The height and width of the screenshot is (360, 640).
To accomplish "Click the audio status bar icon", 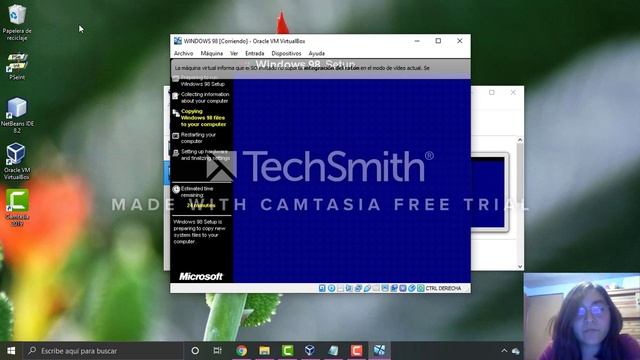I will (x=349, y=288).
